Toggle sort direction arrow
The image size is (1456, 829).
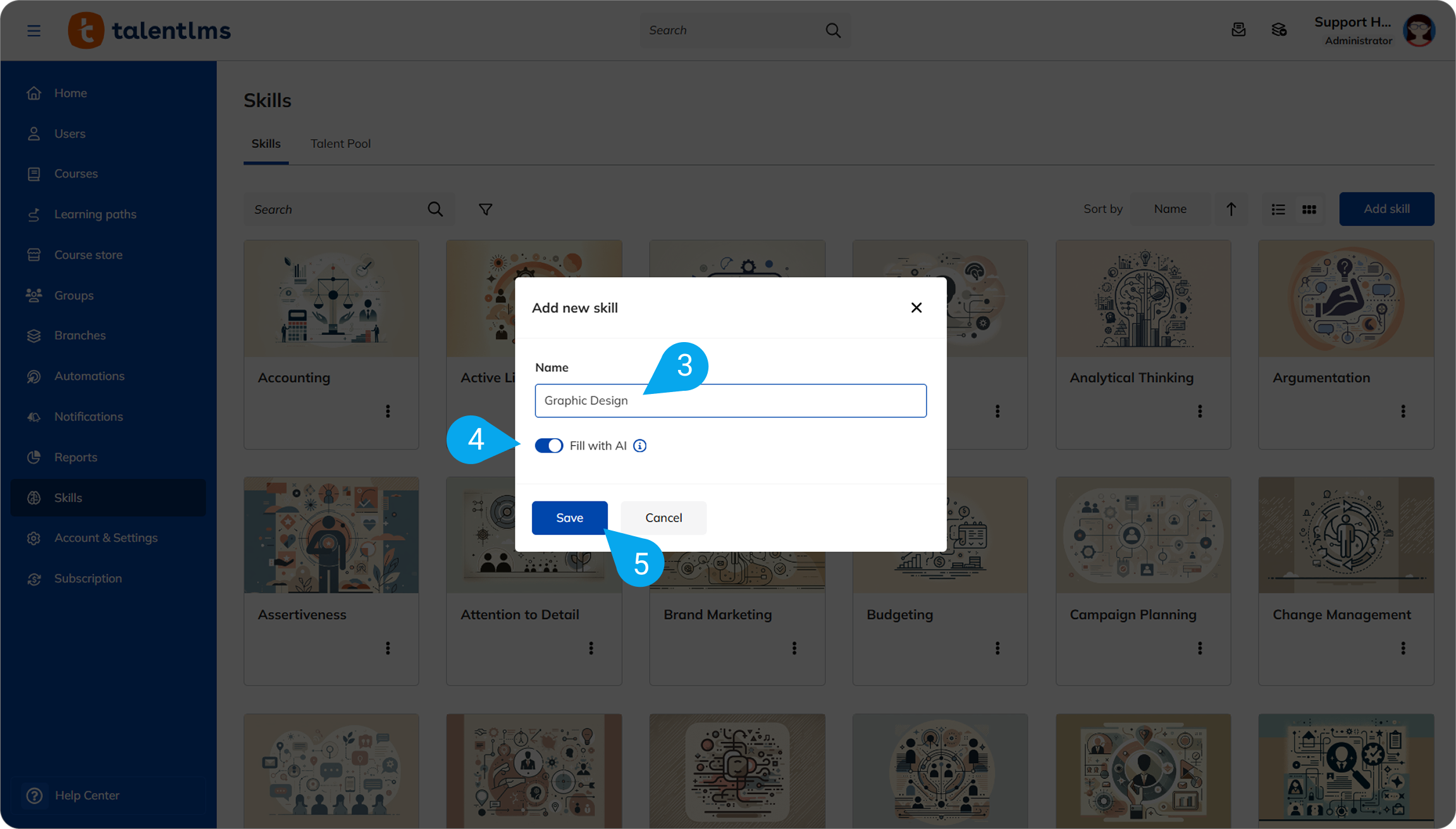pyautogui.click(x=1231, y=209)
